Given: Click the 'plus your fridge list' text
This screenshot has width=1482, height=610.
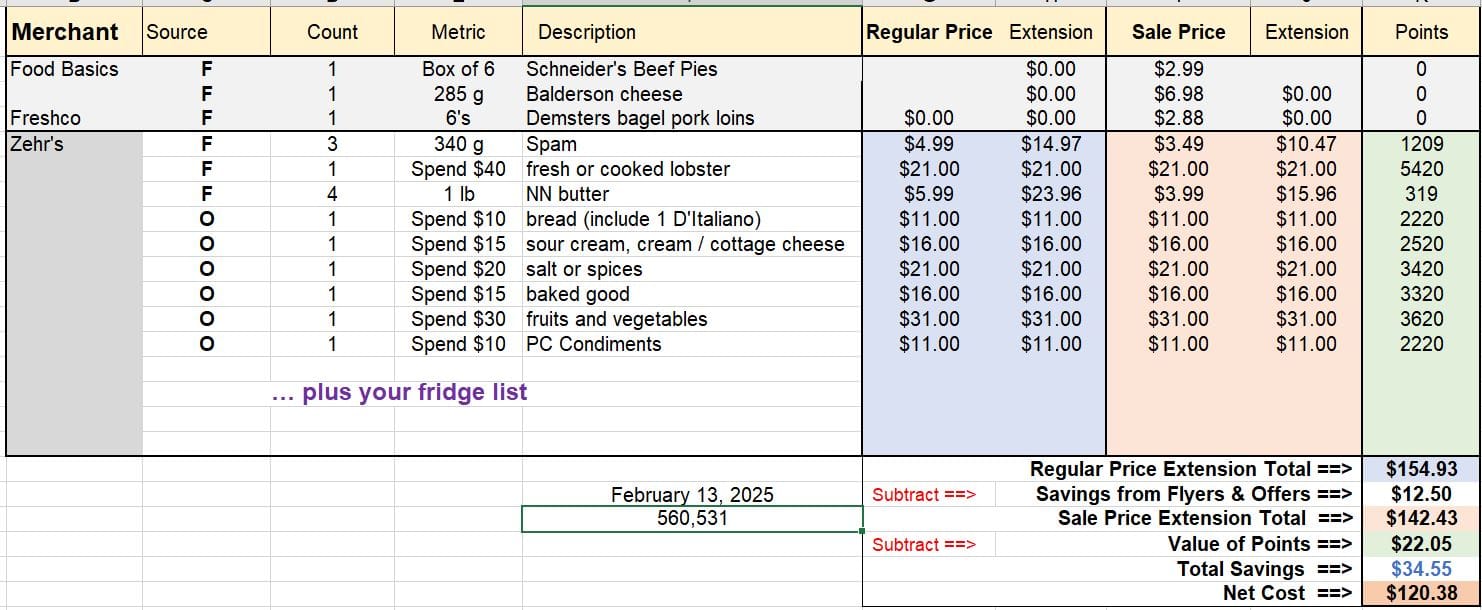Looking at the screenshot, I should point(399,392).
